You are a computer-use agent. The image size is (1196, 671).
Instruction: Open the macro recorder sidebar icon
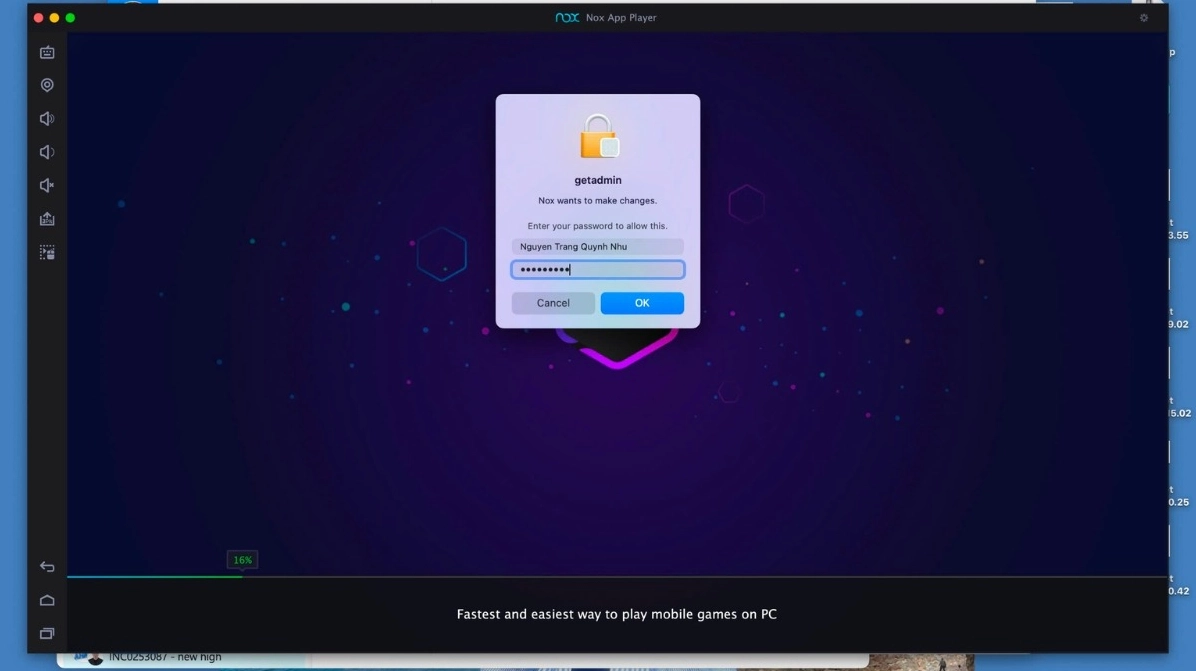coord(47,252)
